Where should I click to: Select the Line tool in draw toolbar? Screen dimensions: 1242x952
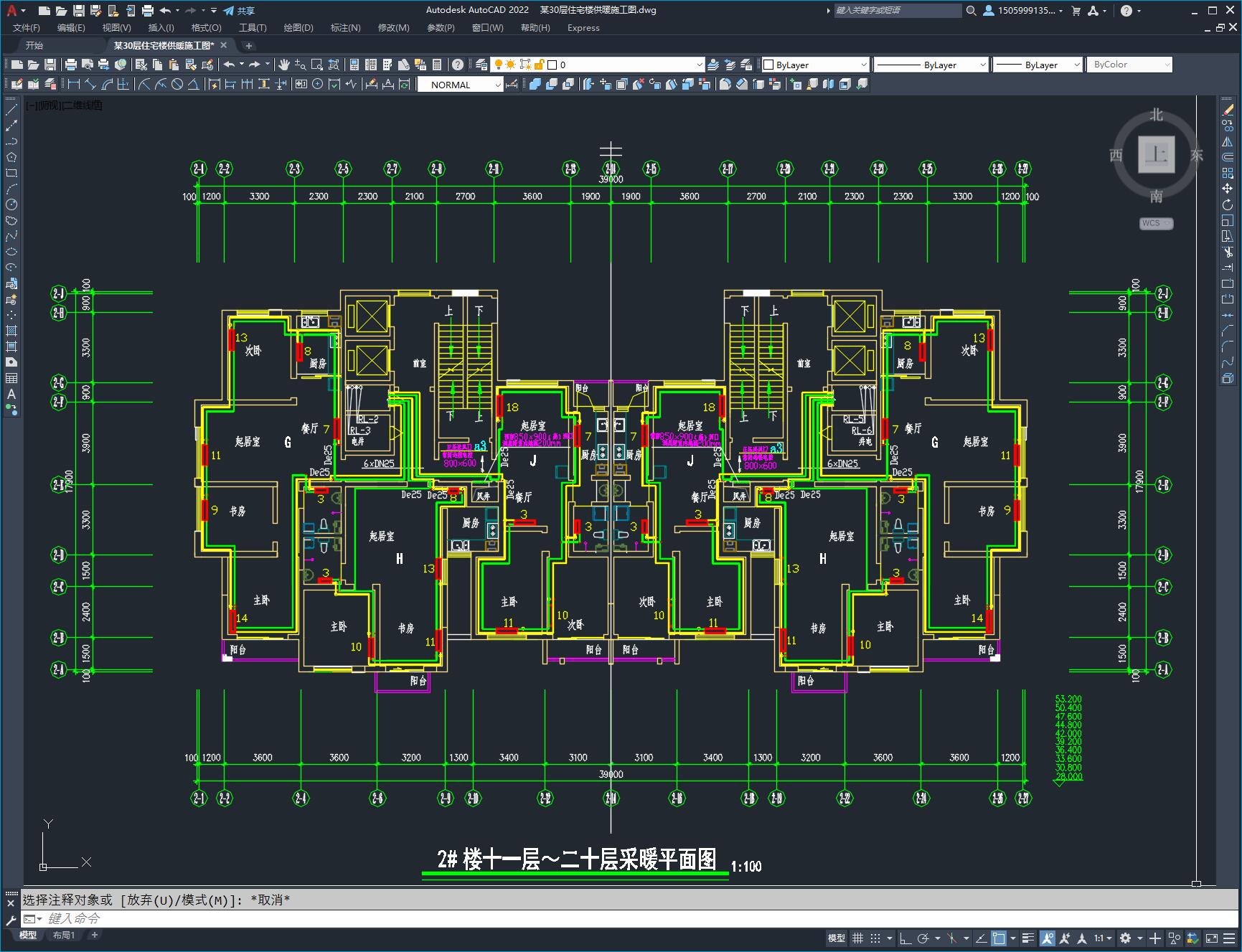11,110
